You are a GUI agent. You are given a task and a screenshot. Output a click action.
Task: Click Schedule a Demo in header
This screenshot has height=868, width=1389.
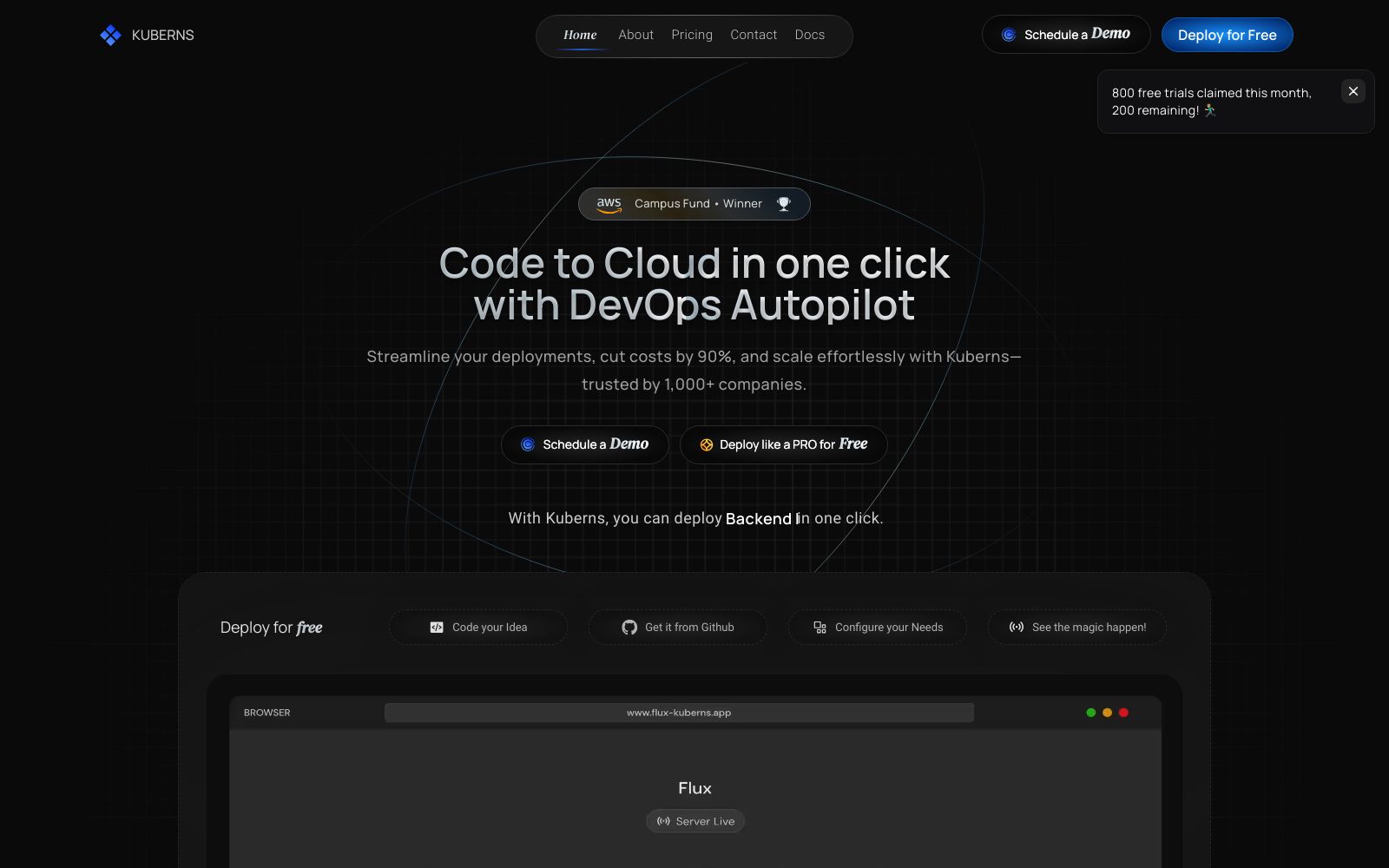coord(1066,35)
